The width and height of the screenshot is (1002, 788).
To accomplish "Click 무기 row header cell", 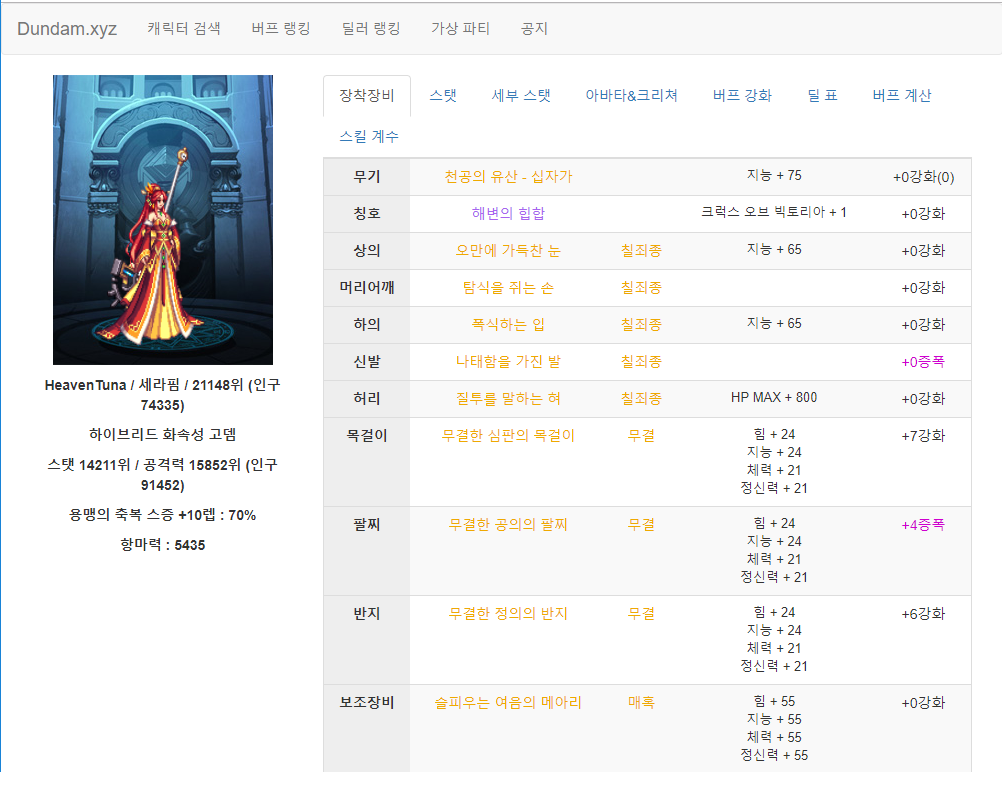I will [367, 177].
